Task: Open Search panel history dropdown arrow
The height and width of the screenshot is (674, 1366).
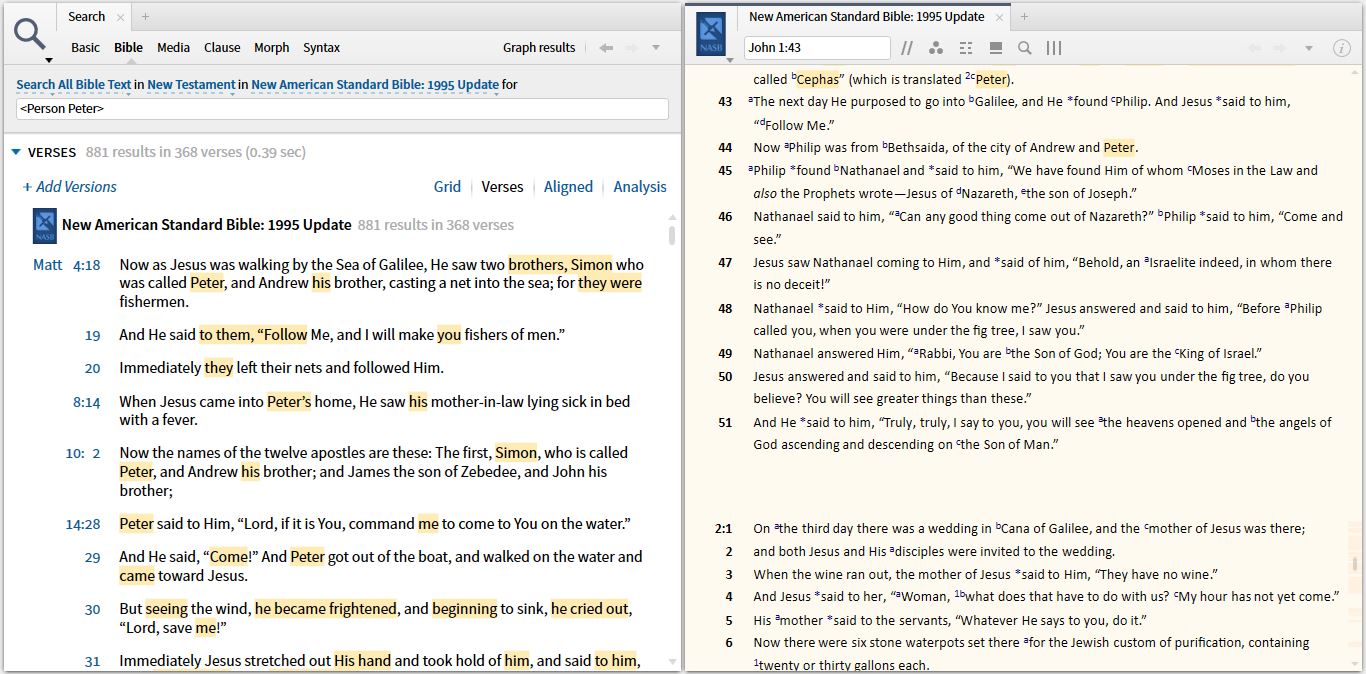Action: pyautogui.click(x=656, y=47)
